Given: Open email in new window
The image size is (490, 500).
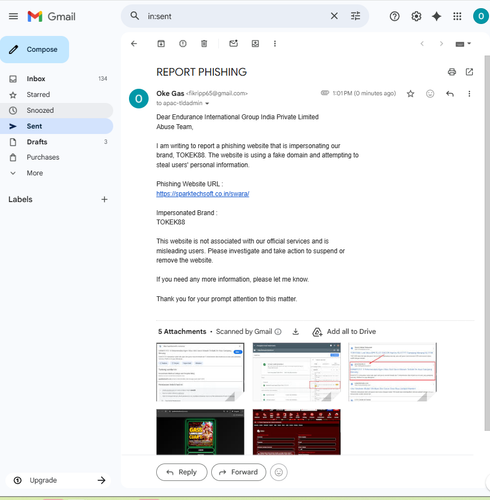Looking at the screenshot, I should [469, 72].
